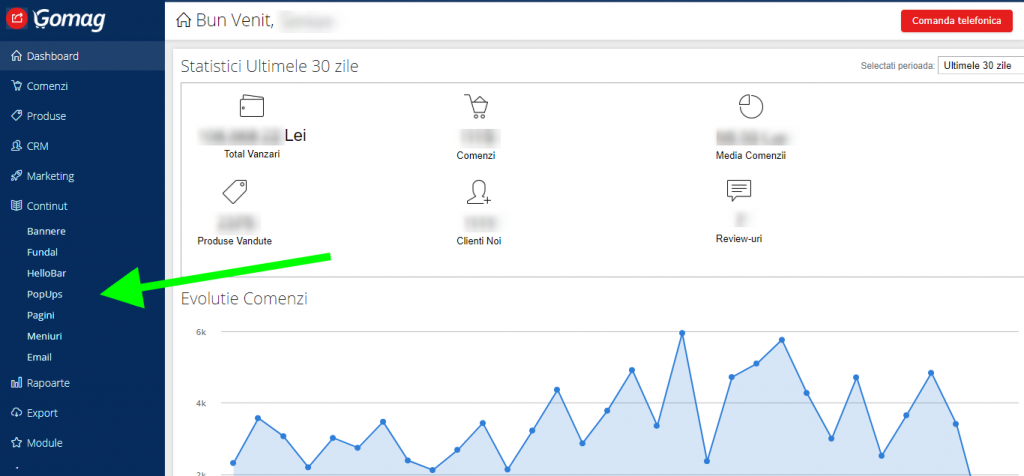Click the Comenzi cart icon in sidebar
Viewport: 1024px width, 476px height.
click(17, 86)
